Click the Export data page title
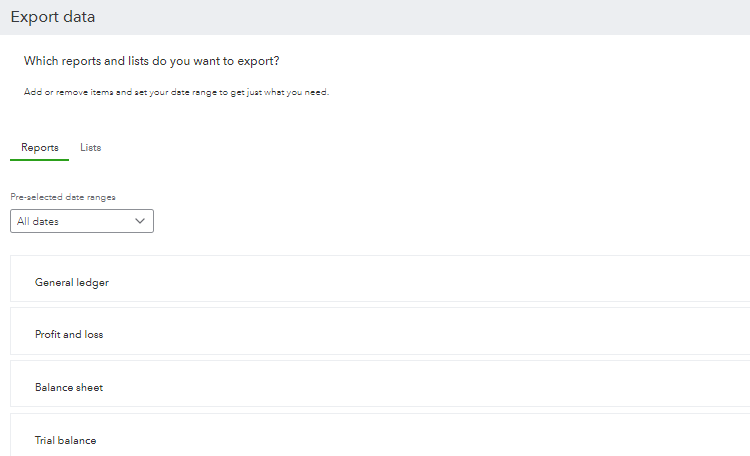750x456 pixels. [x=53, y=17]
